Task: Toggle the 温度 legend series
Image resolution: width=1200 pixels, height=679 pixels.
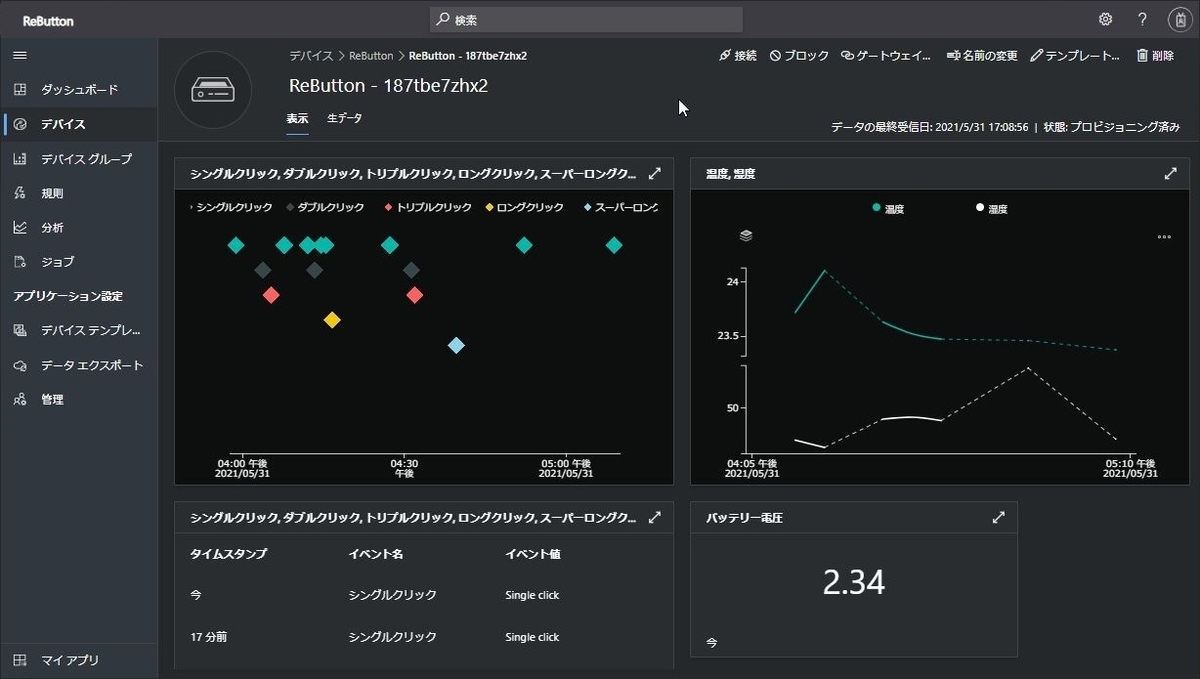Action: (890, 209)
